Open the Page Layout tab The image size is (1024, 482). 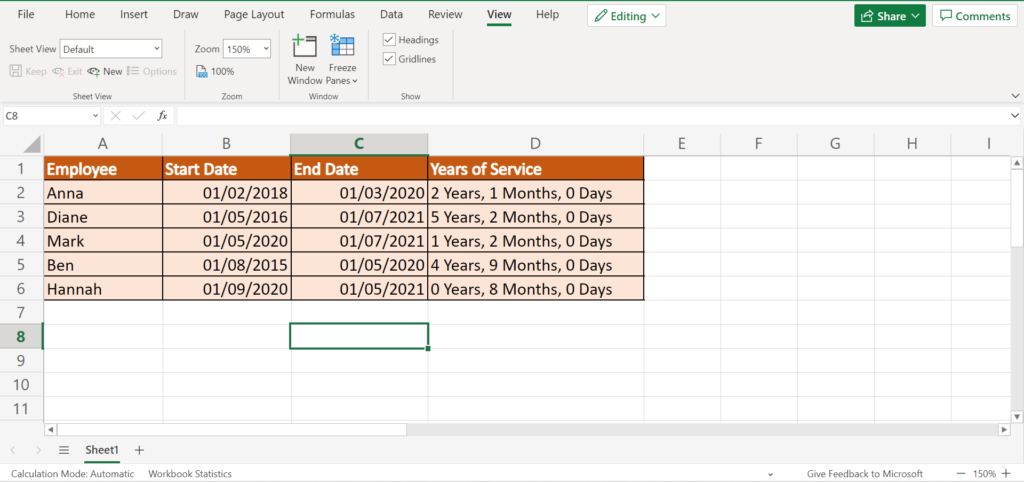point(254,15)
